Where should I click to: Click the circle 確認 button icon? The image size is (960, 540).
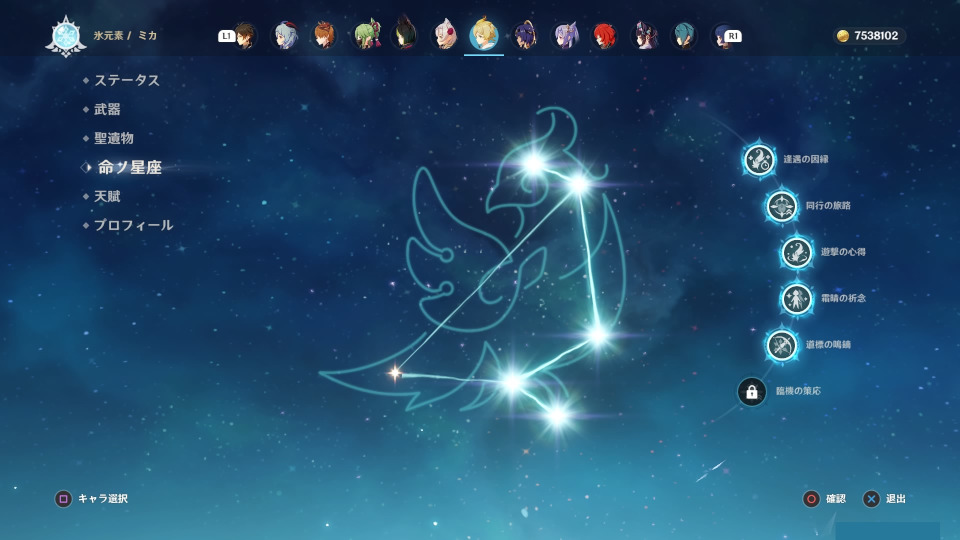[x=811, y=499]
